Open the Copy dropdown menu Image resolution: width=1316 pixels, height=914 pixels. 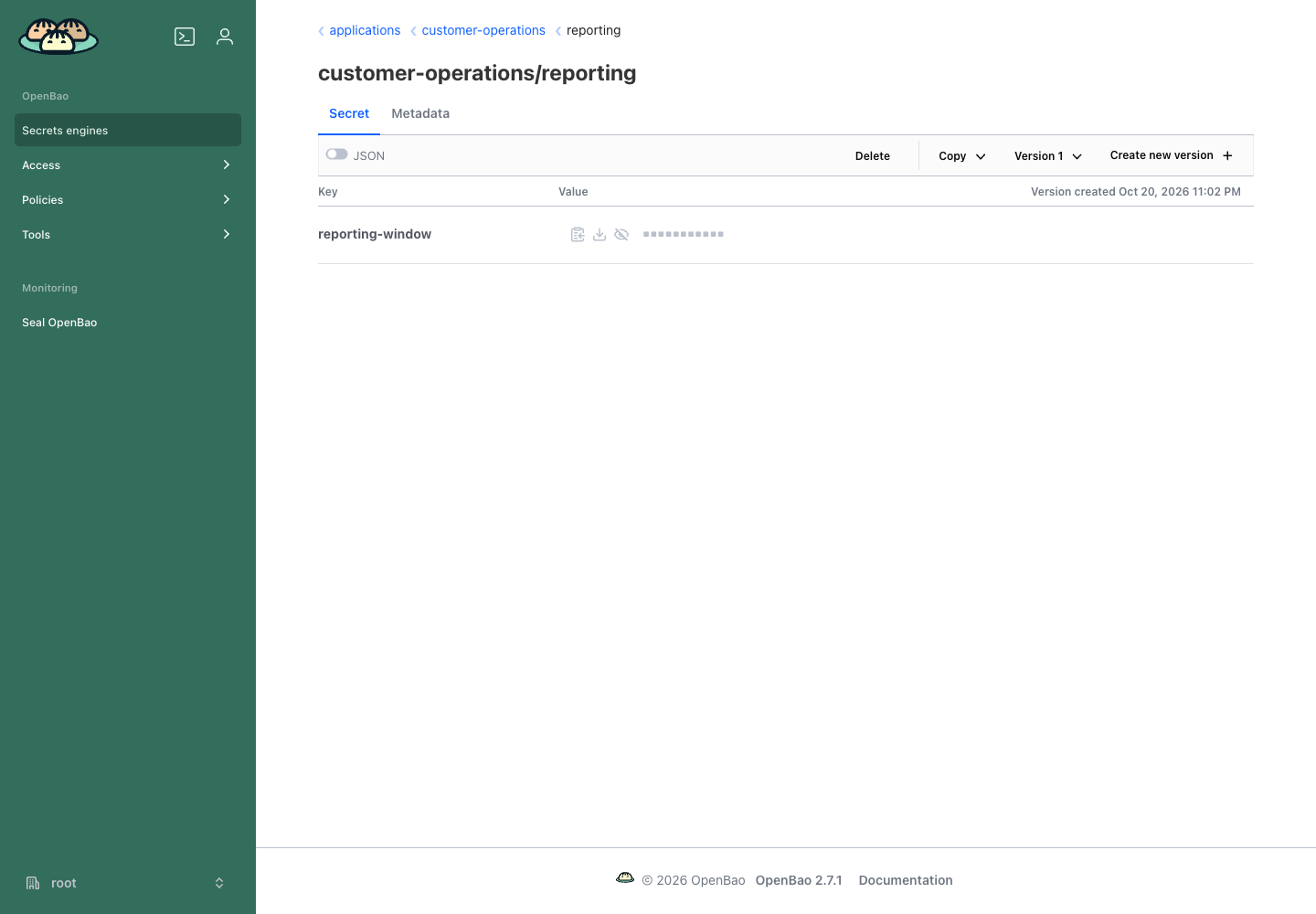[962, 156]
